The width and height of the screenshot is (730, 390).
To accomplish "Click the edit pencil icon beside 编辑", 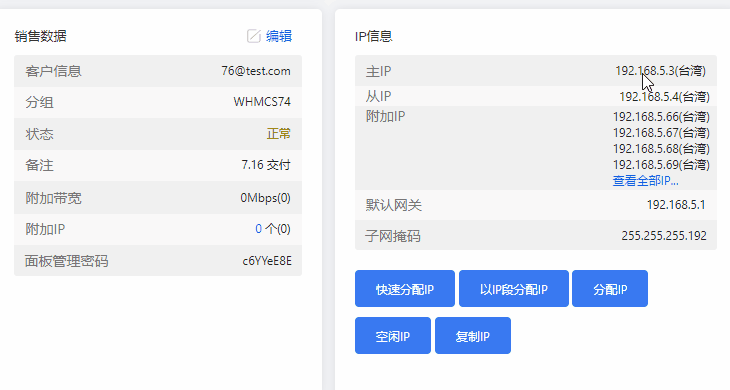I will [x=254, y=36].
